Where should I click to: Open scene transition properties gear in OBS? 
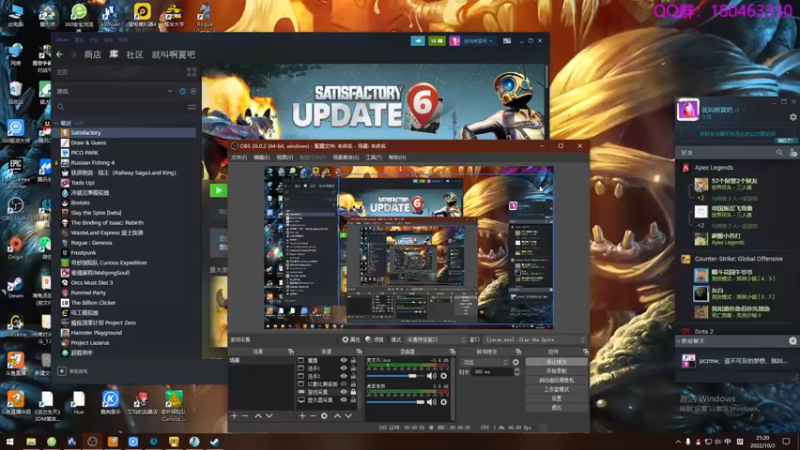click(516, 362)
